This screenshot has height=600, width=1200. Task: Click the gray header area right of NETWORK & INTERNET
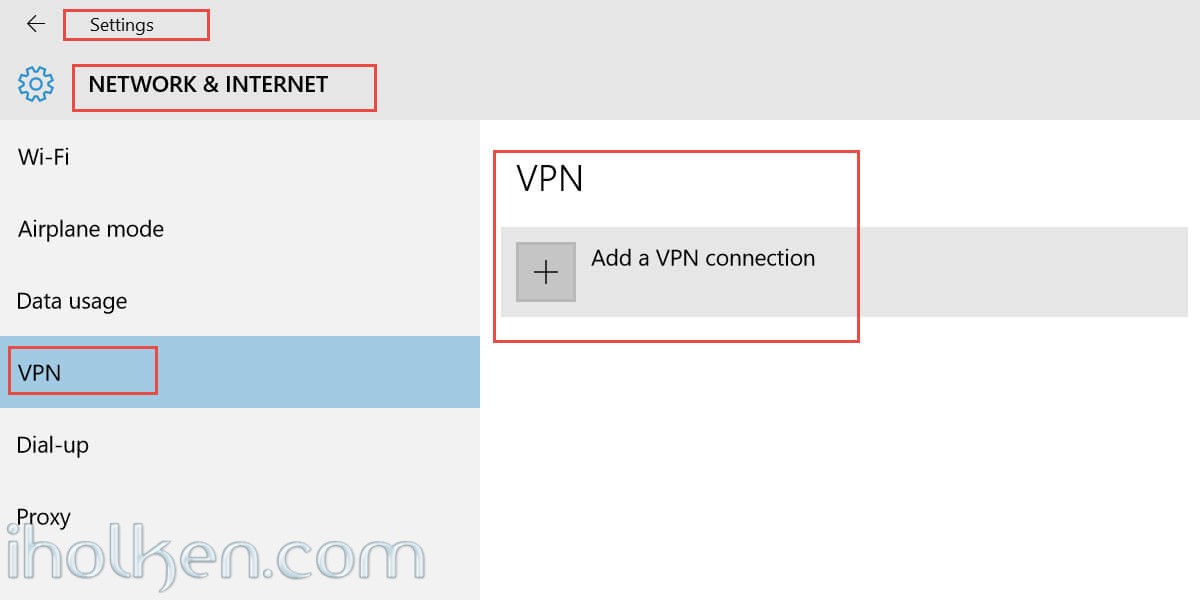click(x=788, y=85)
